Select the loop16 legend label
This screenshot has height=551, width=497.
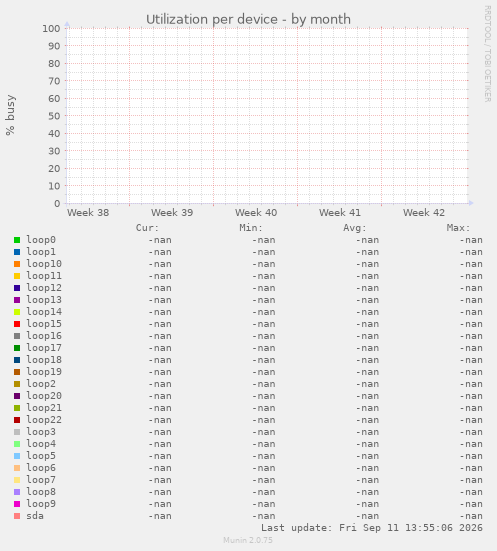[x=44, y=336]
